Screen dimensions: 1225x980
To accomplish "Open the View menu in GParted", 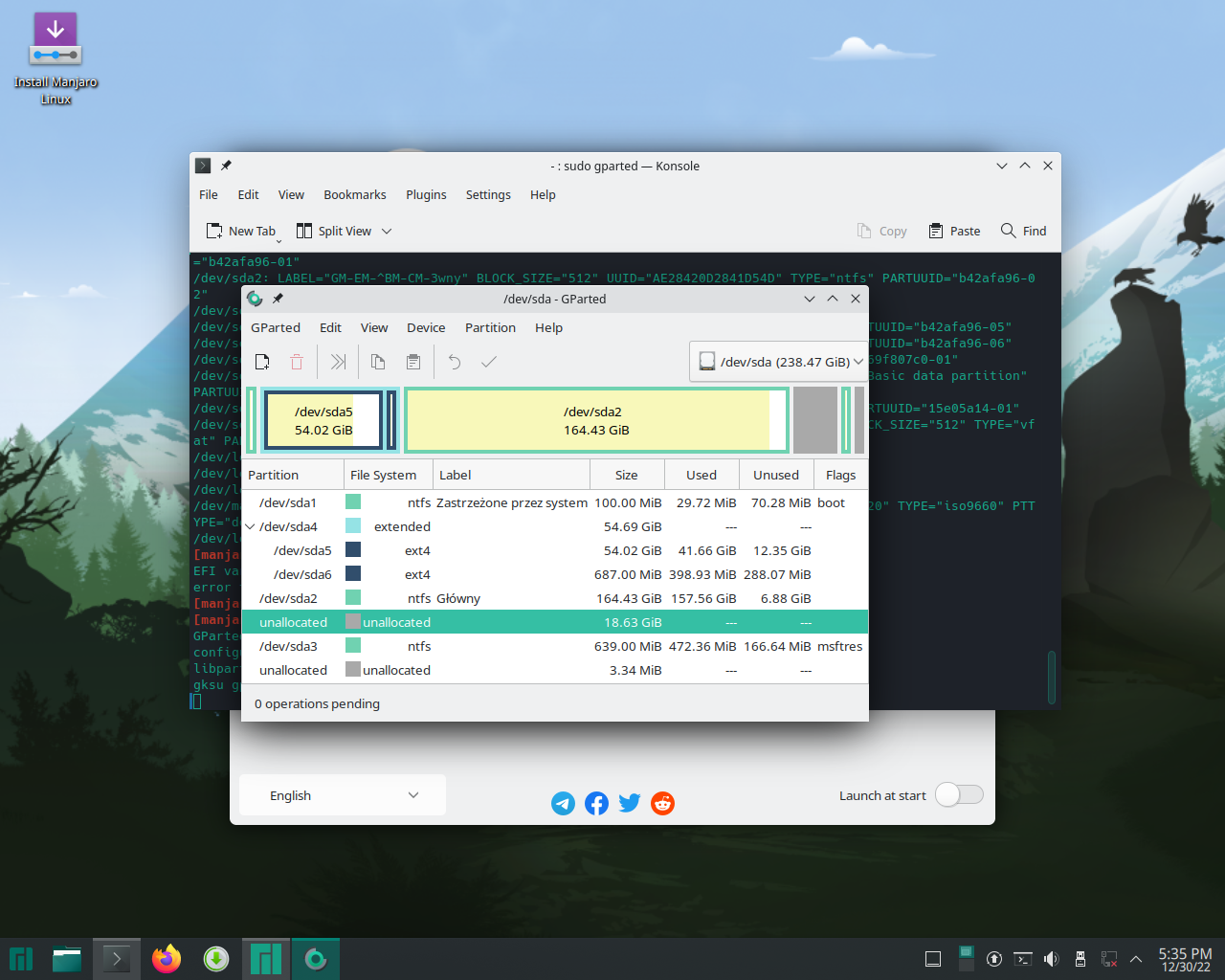I will [374, 327].
